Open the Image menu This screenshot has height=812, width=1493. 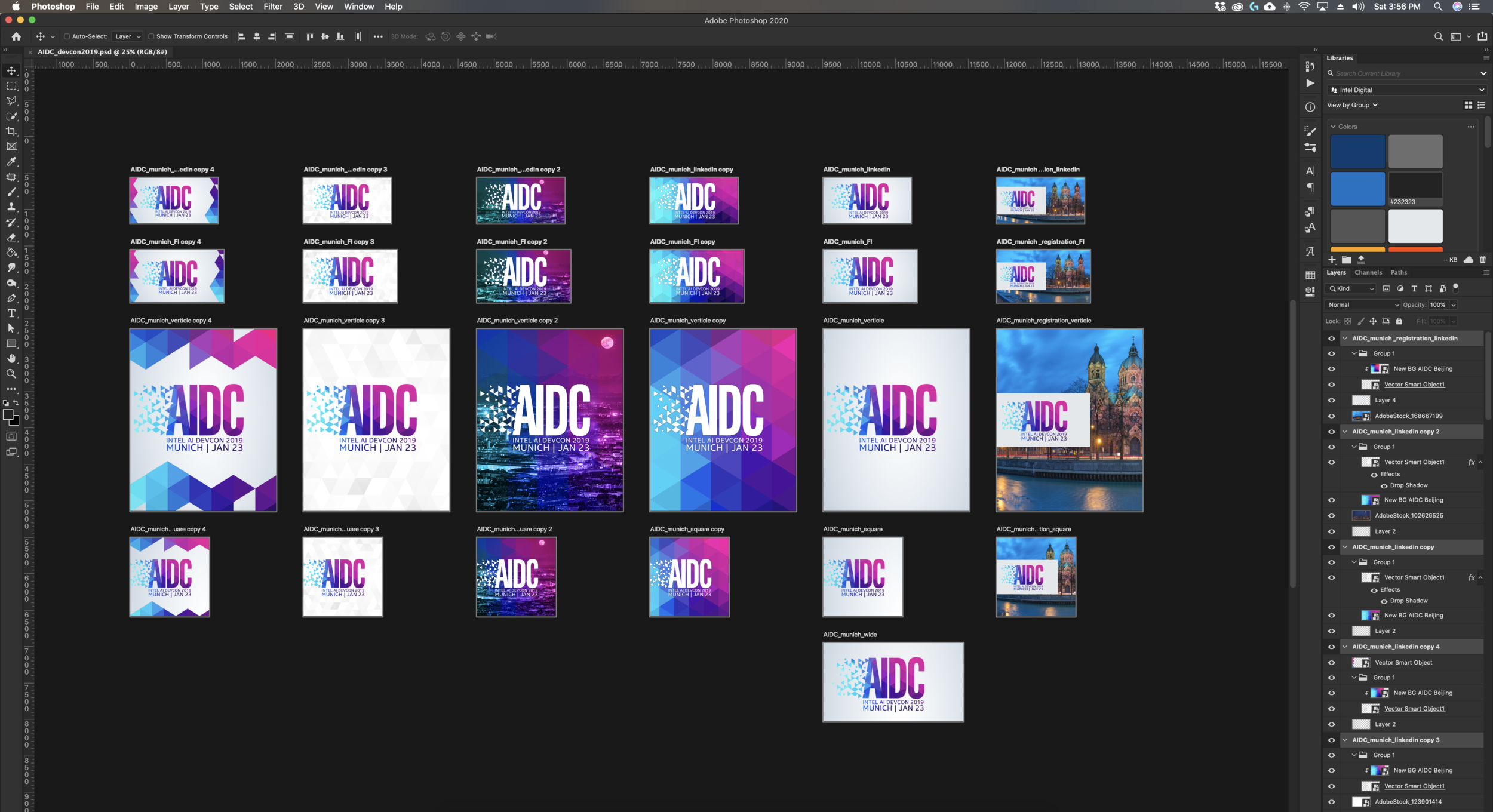146,7
